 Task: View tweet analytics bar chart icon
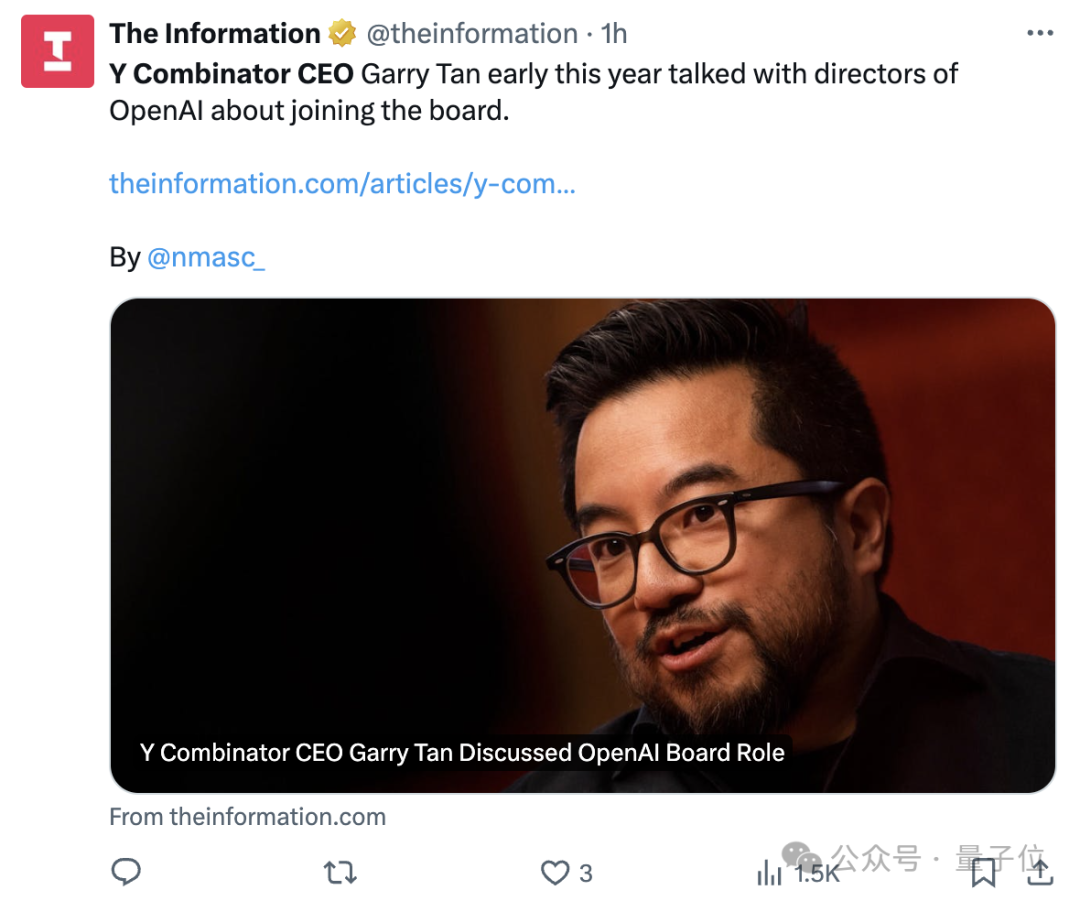pos(769,873)
